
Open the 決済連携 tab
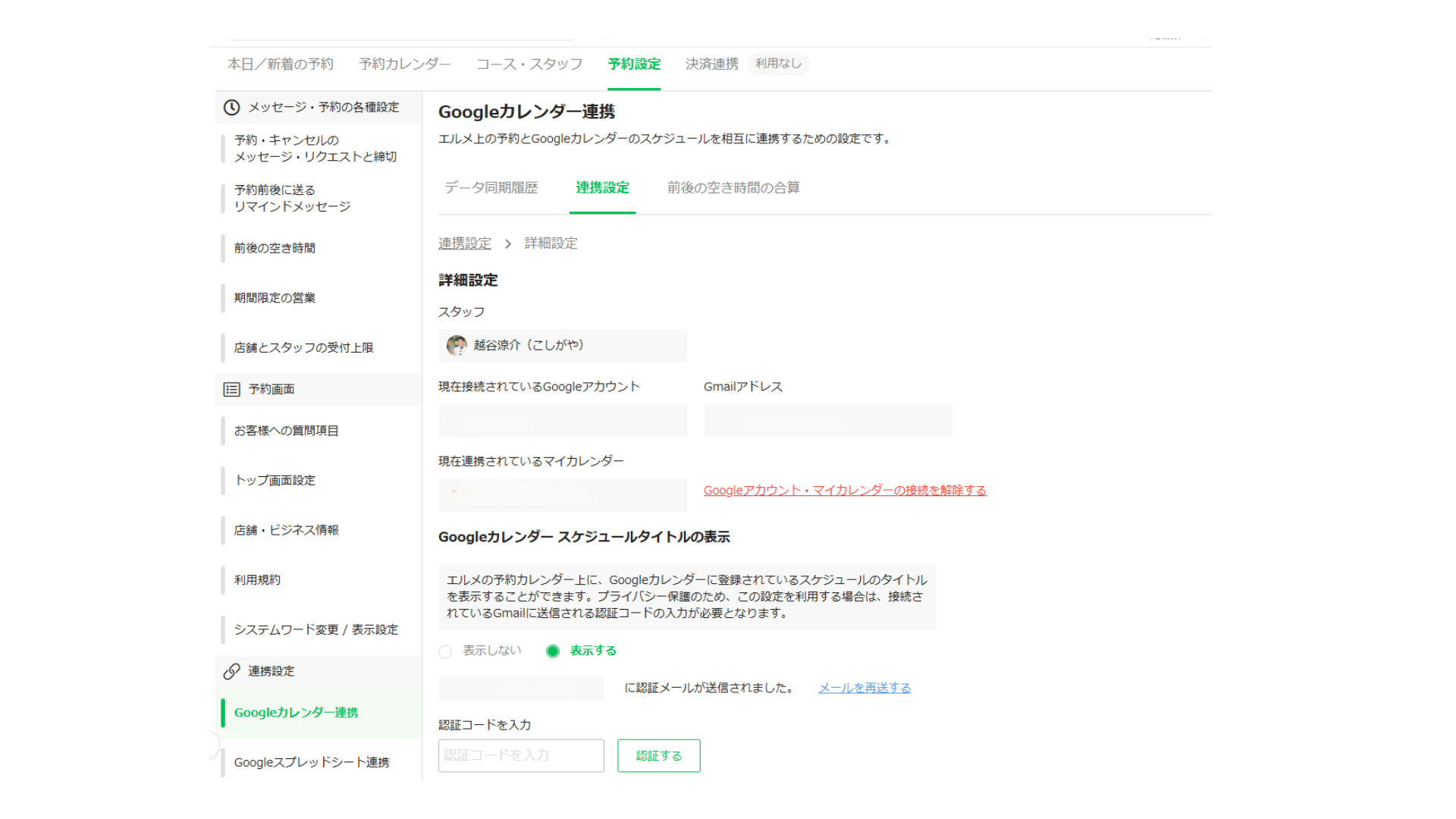click(712, 64)
